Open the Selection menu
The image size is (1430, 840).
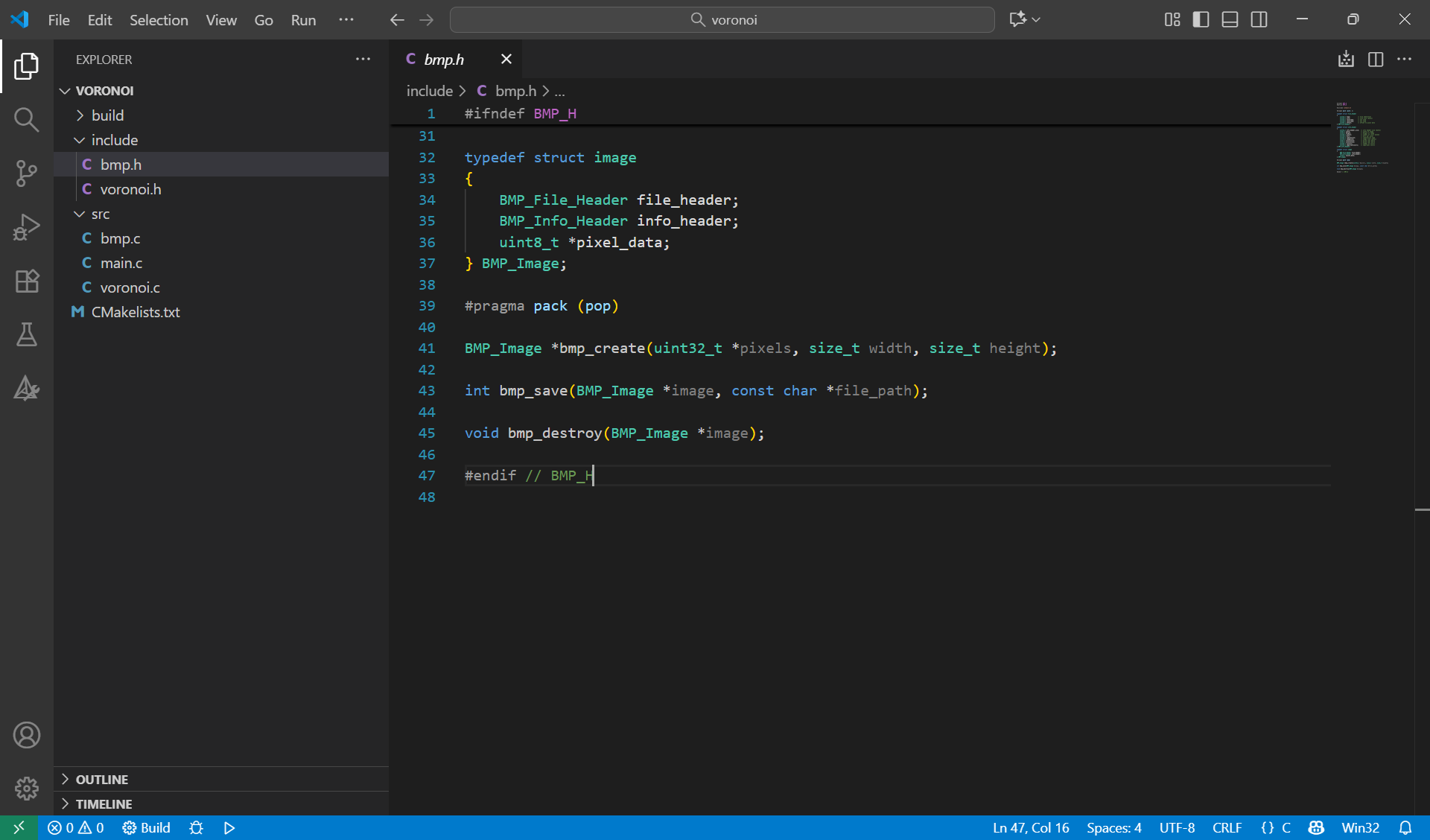(x=159, y=20)
